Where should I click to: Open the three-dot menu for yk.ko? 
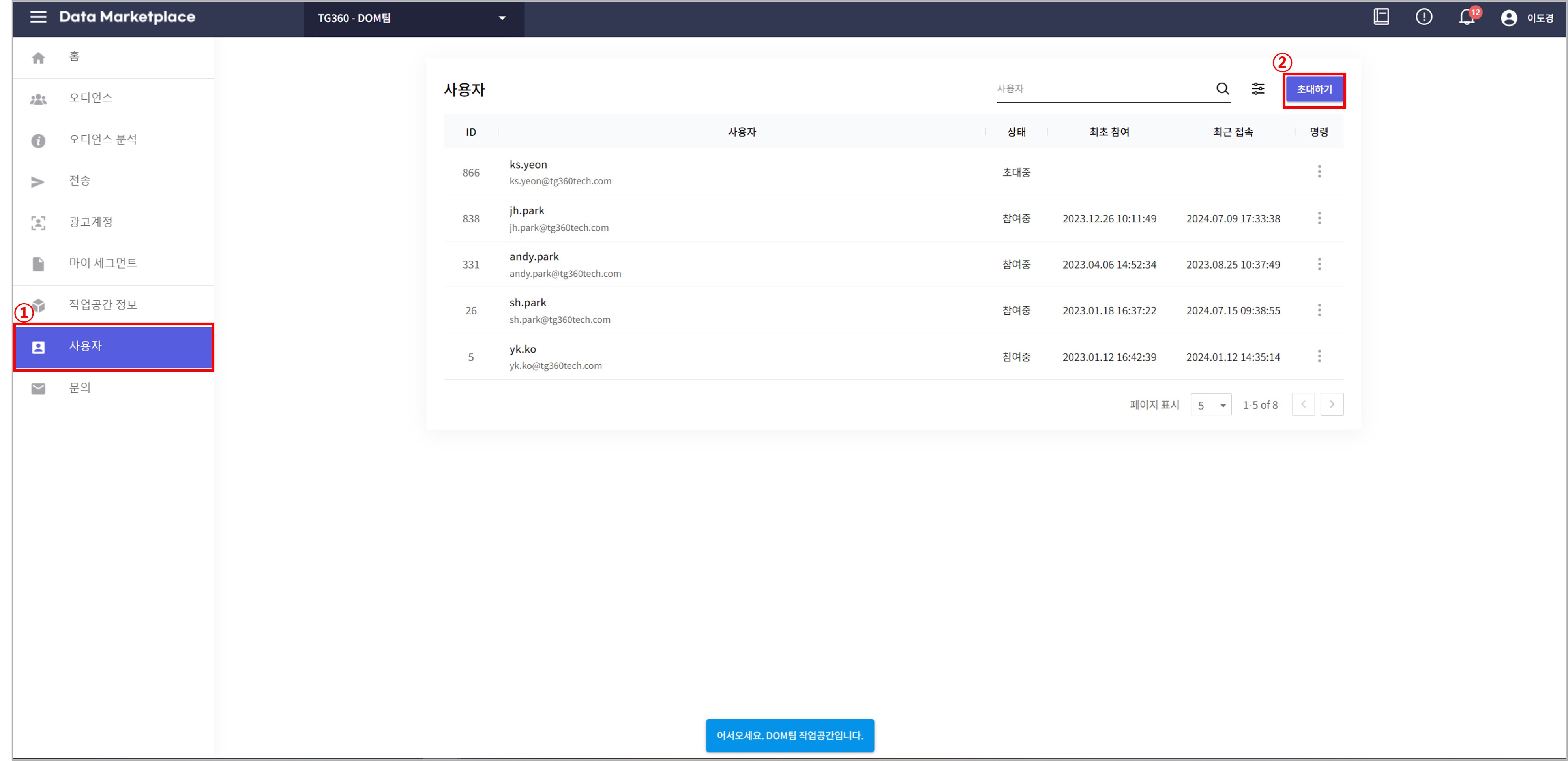(1319, 357)
